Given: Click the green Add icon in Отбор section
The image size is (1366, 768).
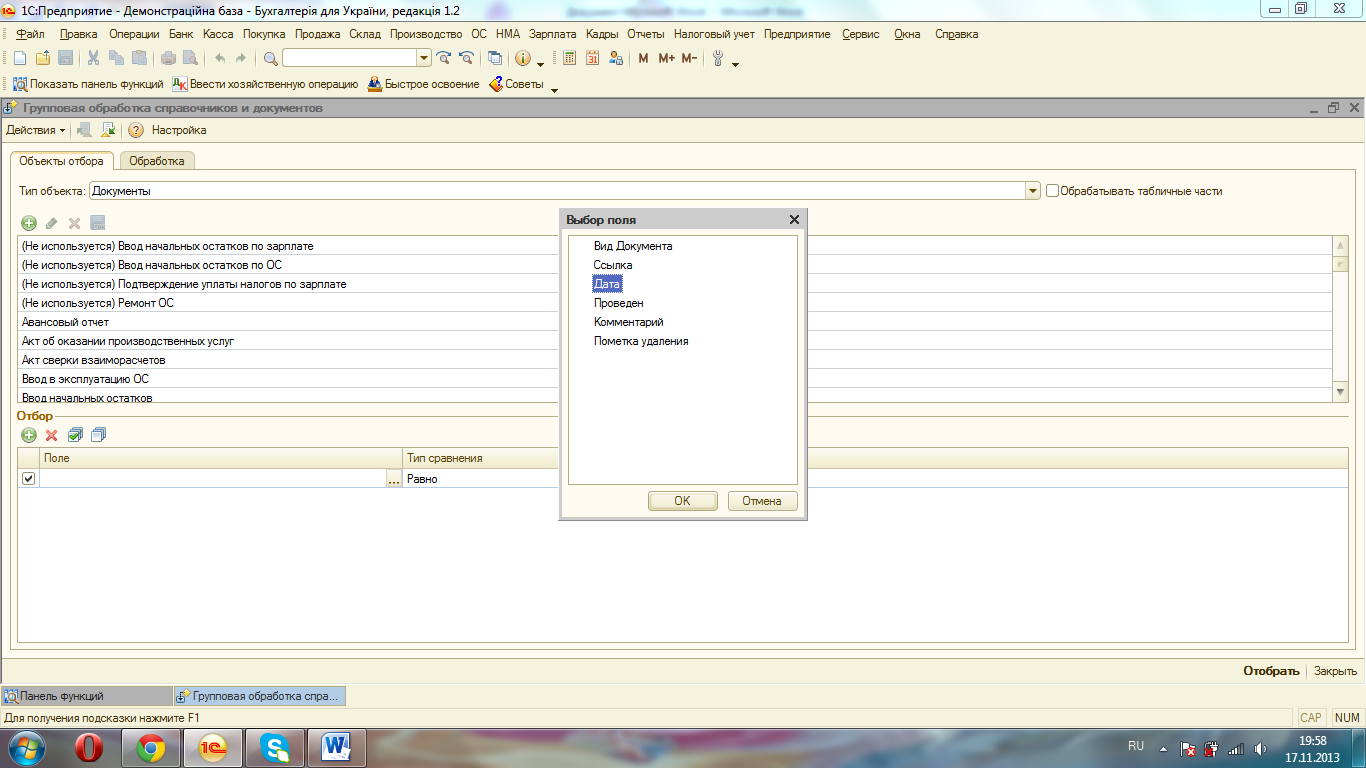Looking at the screenshot, I should click(29, 435).
